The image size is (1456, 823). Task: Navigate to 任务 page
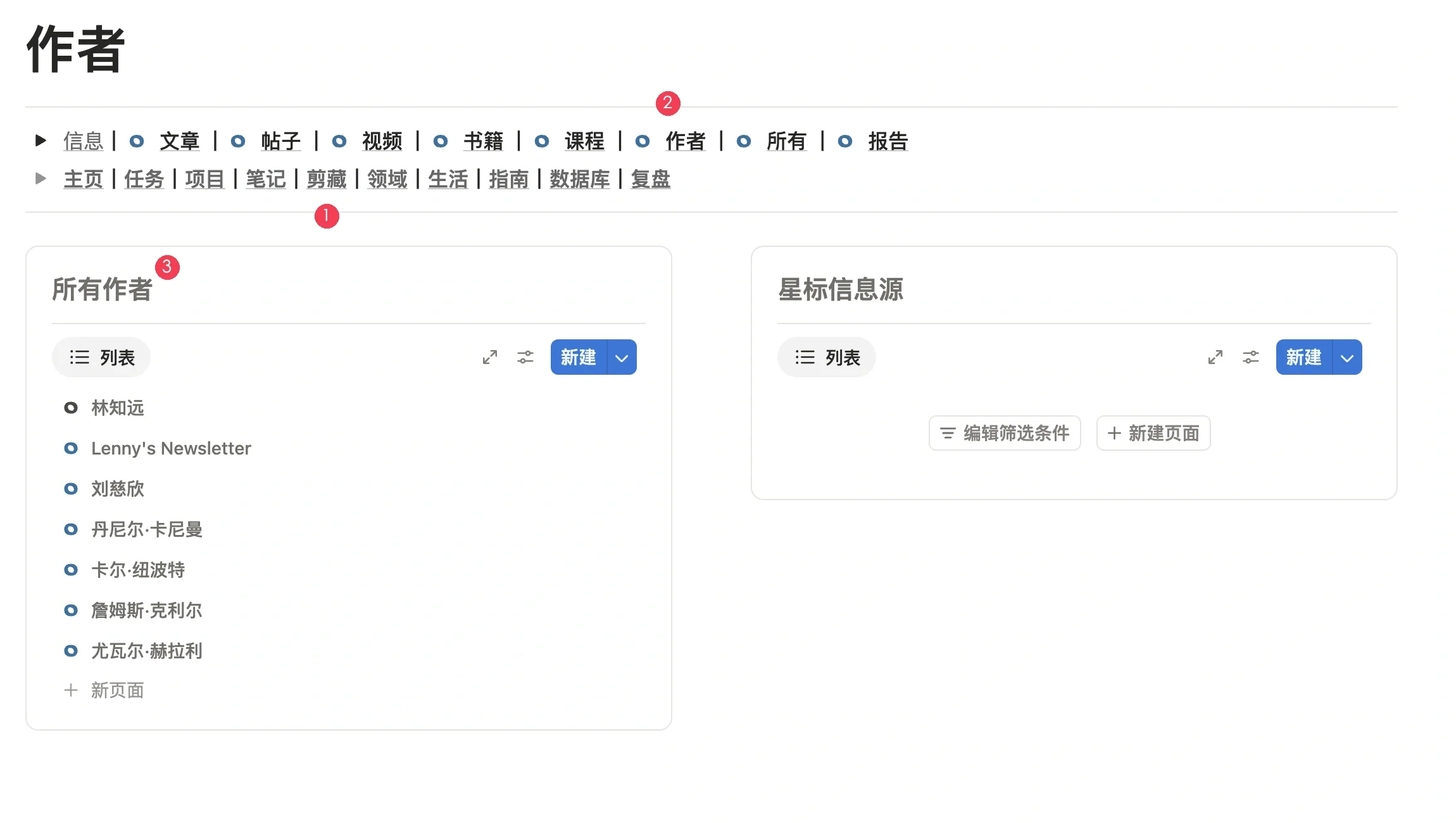pyautogui.click(x=144, y=179)
